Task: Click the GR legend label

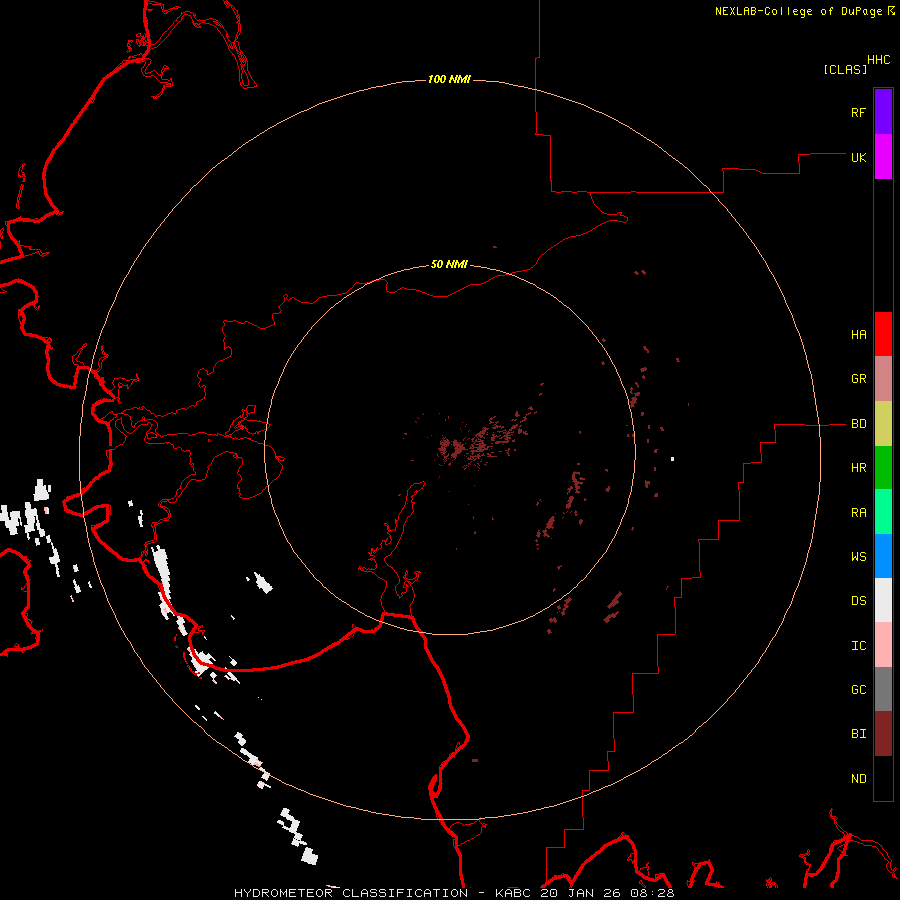Action: coord(859,379)
